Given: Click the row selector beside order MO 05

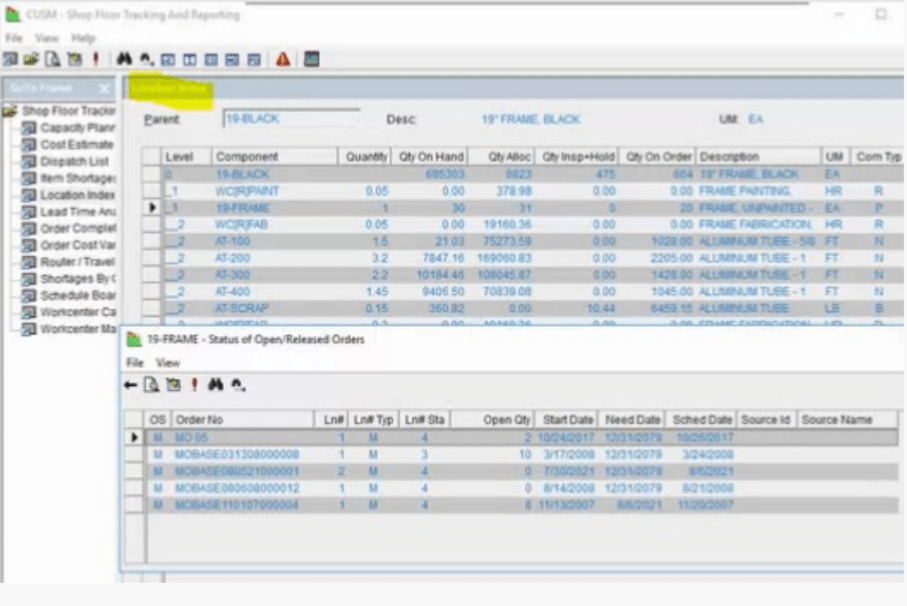Looking at the screenshot, I should [134, 437].
